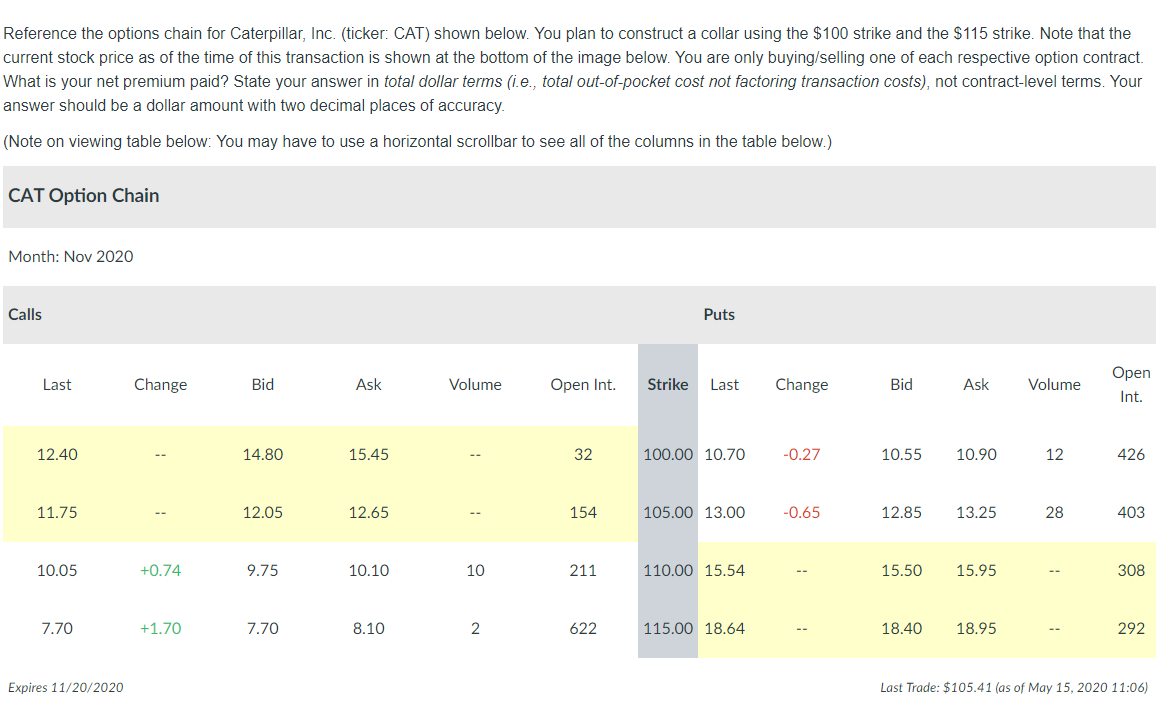Click the put open interest 426
Viewport: 1166px width, 715px height.
tap(1131, 454)
